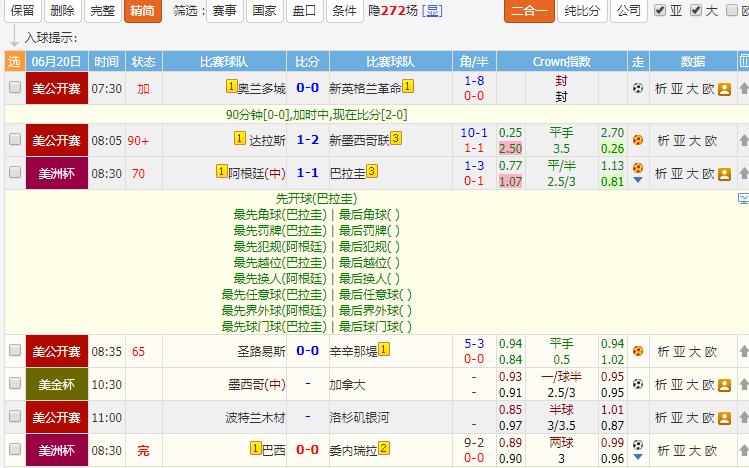This screenshot has width=749, height=468.
Task: Show hidden matches via [显] link
Action: (432, 11)
